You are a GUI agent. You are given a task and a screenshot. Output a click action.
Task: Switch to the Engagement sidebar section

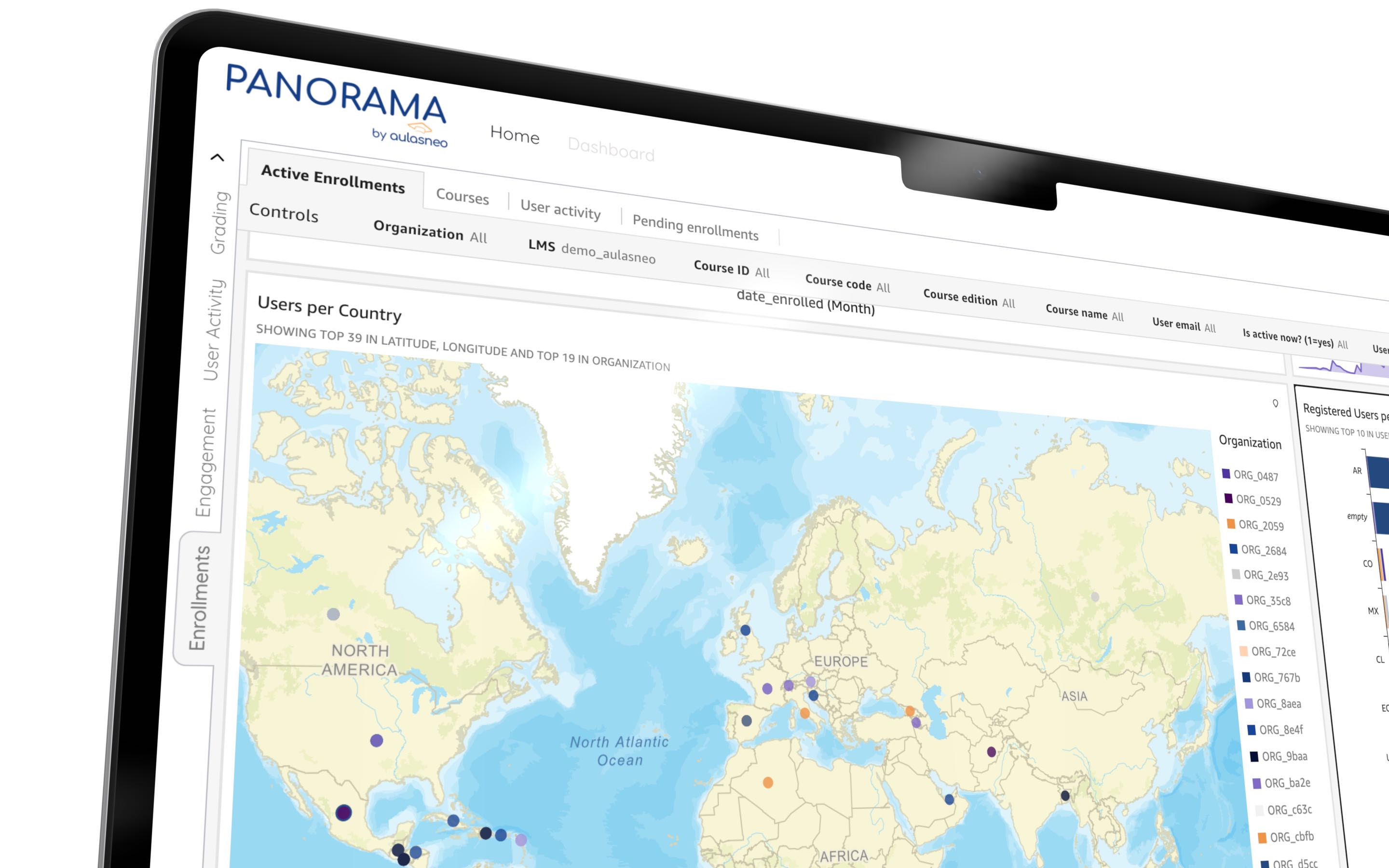(x=206, y=462)
